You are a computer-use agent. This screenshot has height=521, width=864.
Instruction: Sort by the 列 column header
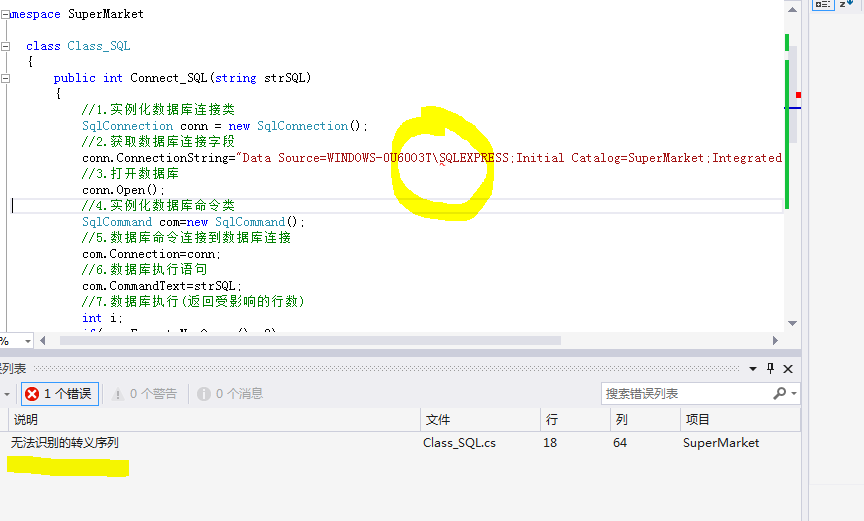tap(645, 420)
